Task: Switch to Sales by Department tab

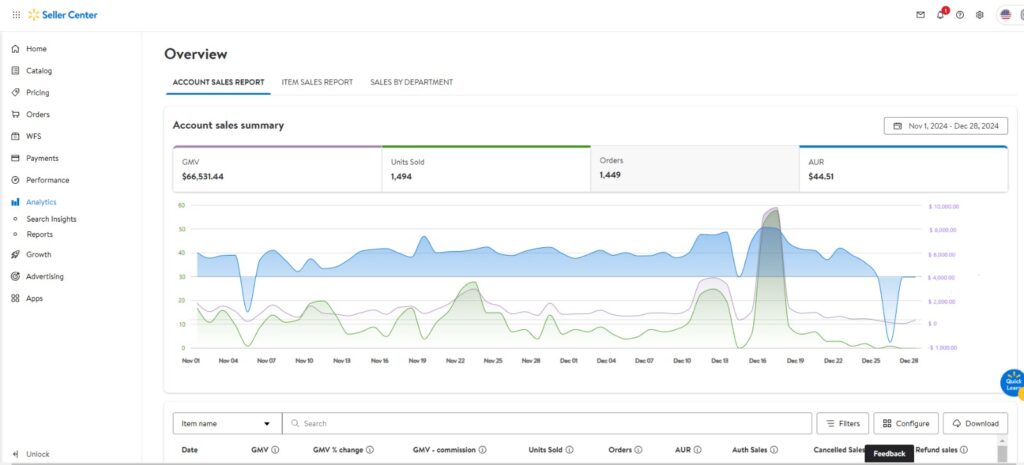Action: point(411,82)
